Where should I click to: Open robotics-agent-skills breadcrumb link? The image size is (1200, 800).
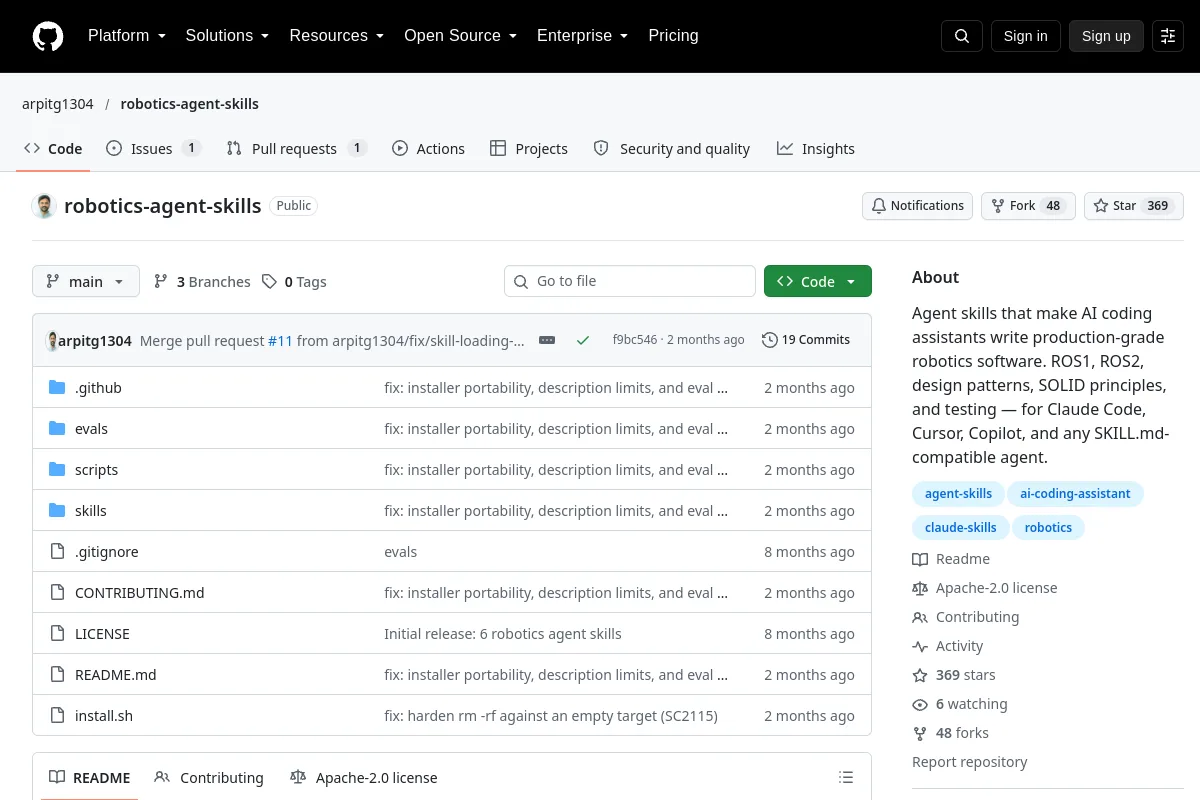190,104
